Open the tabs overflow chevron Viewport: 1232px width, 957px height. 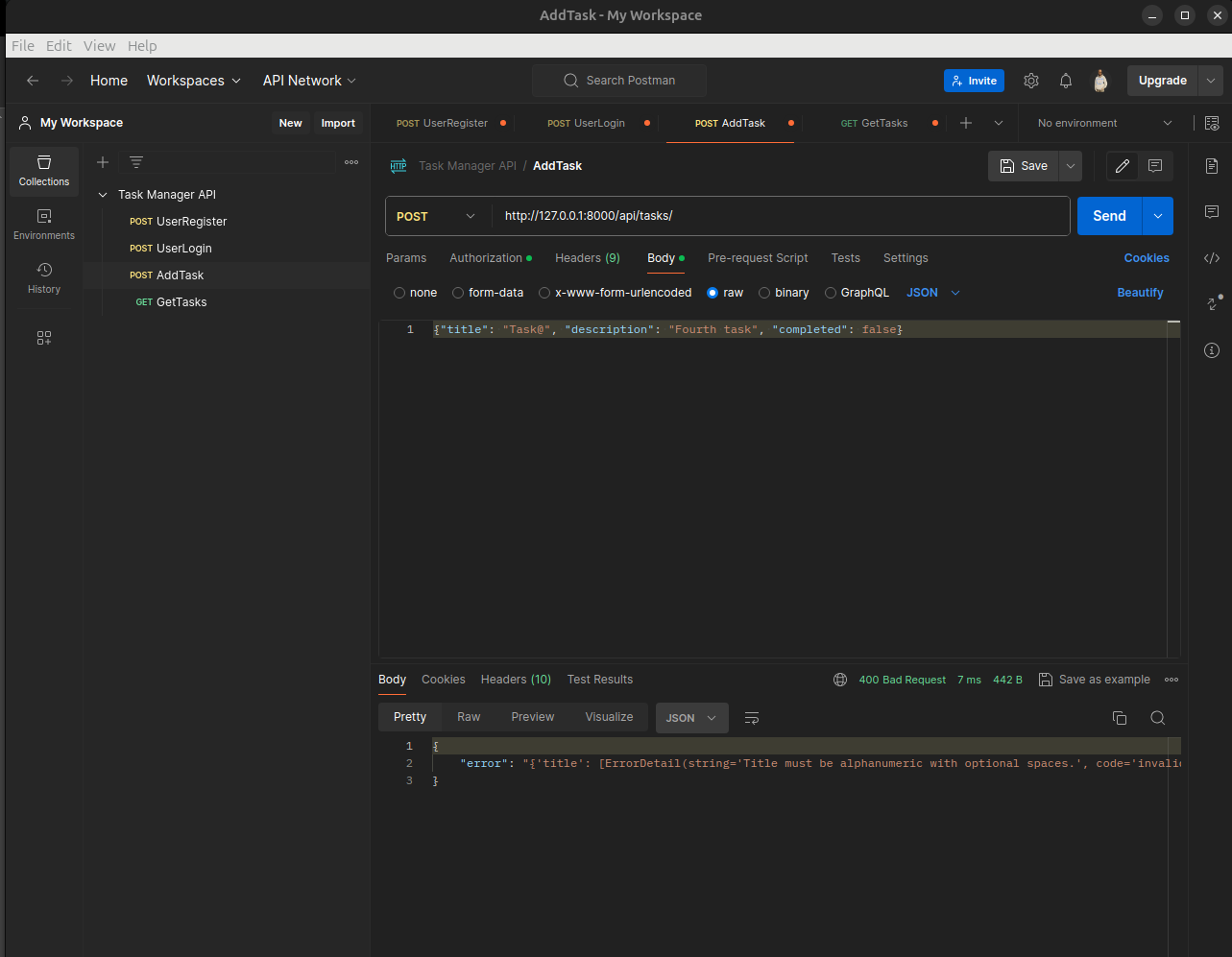pos(999,123)
